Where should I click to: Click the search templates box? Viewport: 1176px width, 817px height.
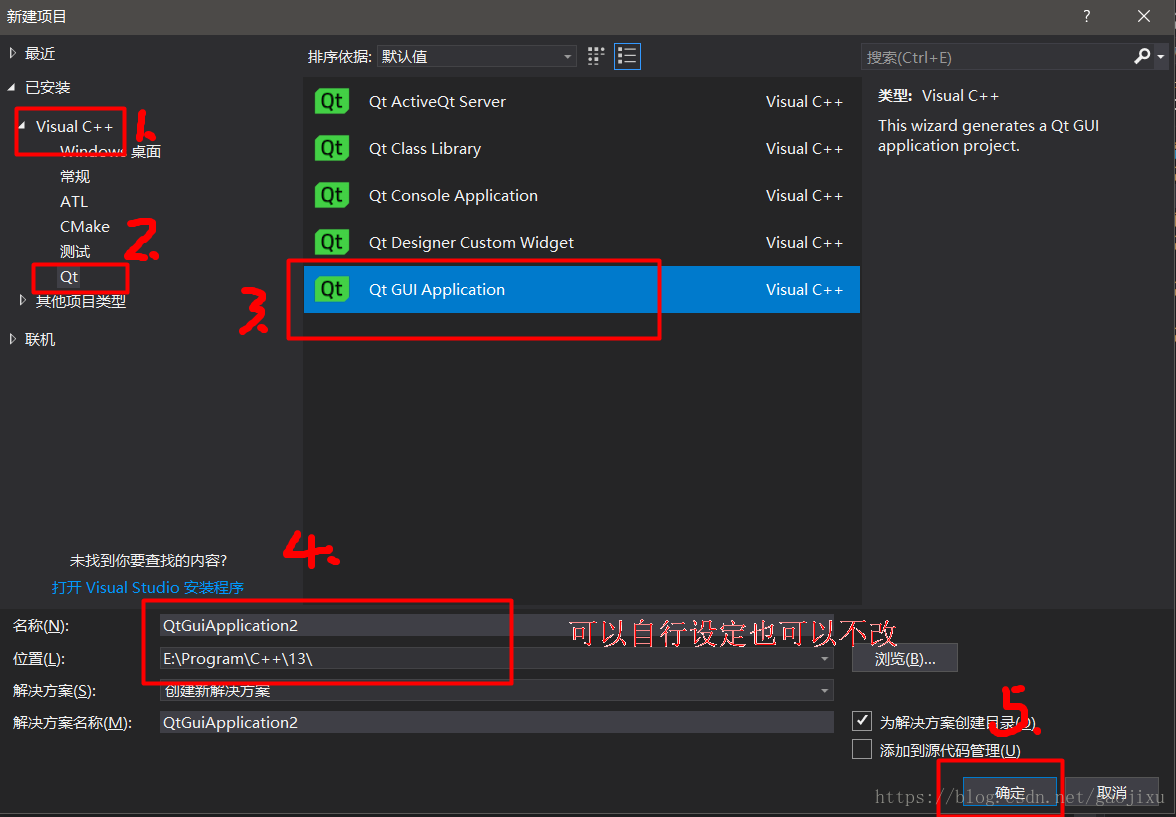[x=996, y=57]
